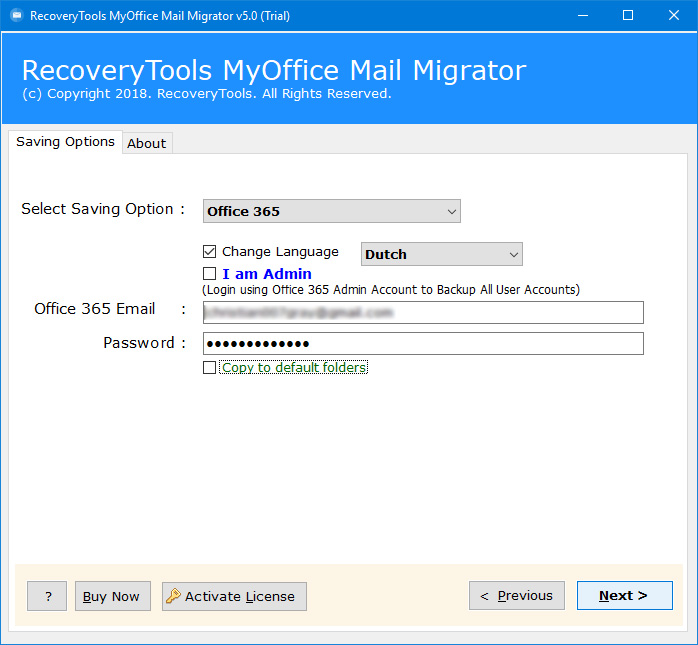Click the Activate License button
The width and height of the screenshot is (698, 645).
pyautogui.click(x=234, y=596)
